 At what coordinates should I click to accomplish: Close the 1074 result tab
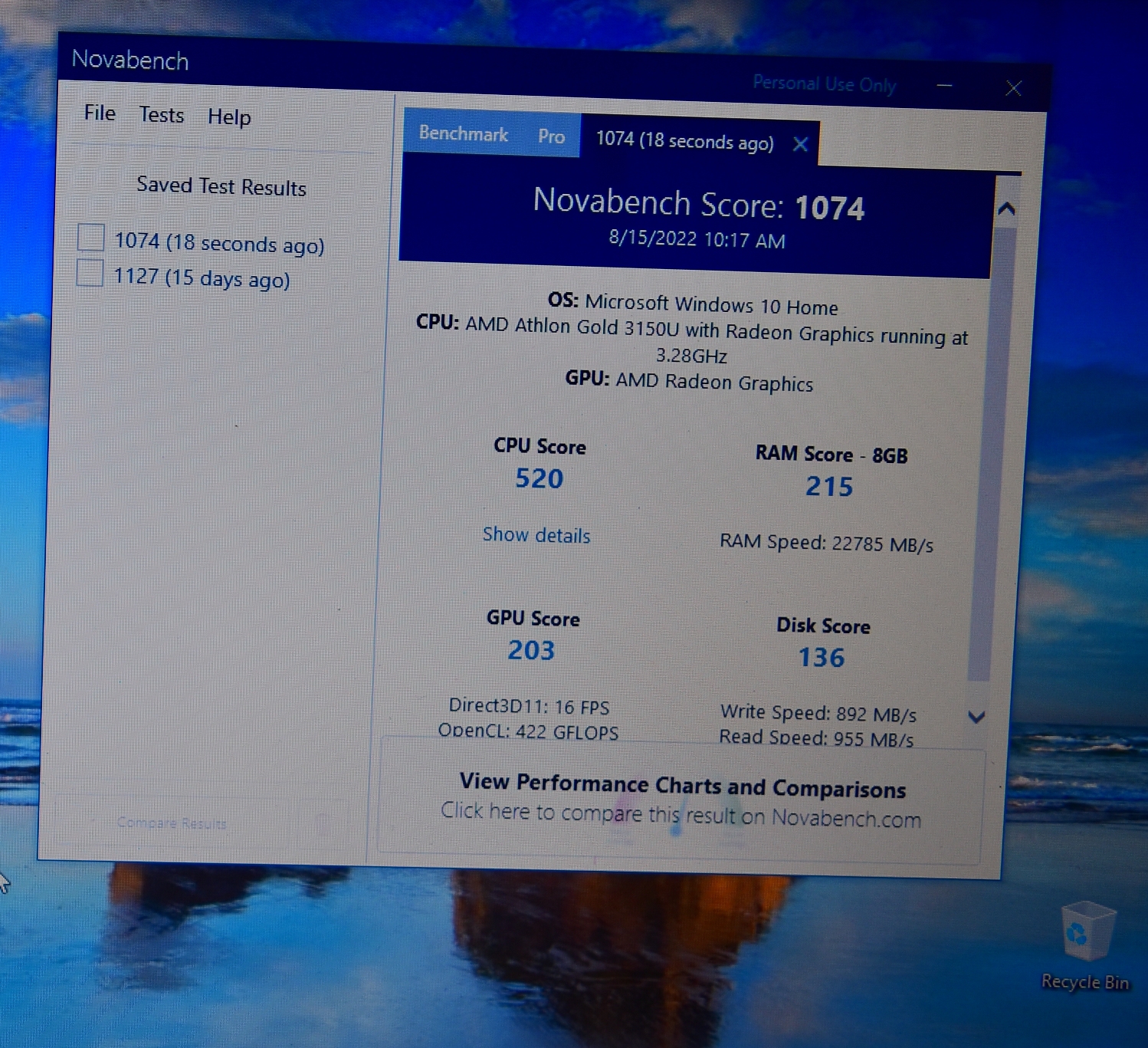(x=800, y=144)
